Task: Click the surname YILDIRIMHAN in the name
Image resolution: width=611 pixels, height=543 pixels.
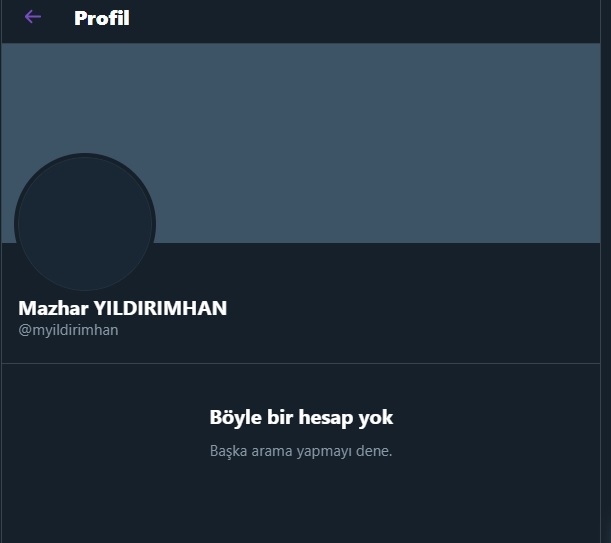Action: pos(160,308)
